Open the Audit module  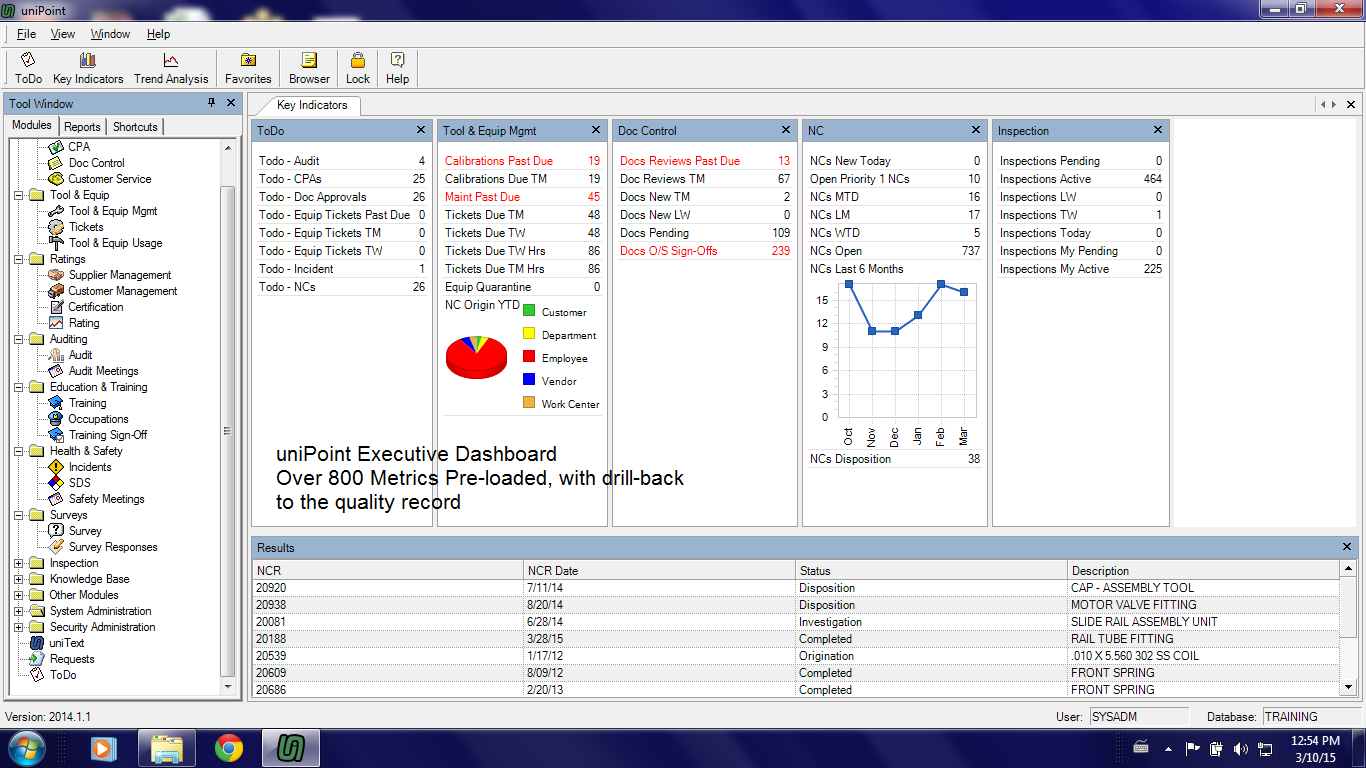click(x=80, y=355)
